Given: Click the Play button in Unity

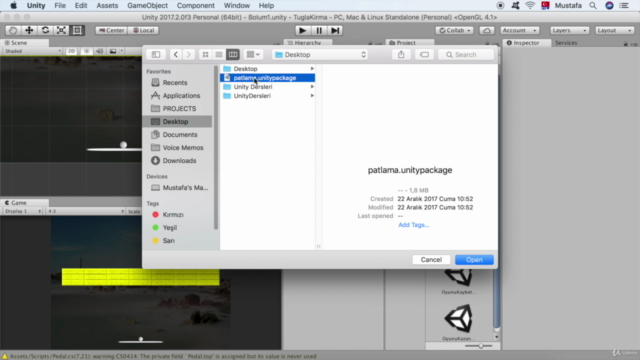Looking at the screenshot, I should click(302, 31).
